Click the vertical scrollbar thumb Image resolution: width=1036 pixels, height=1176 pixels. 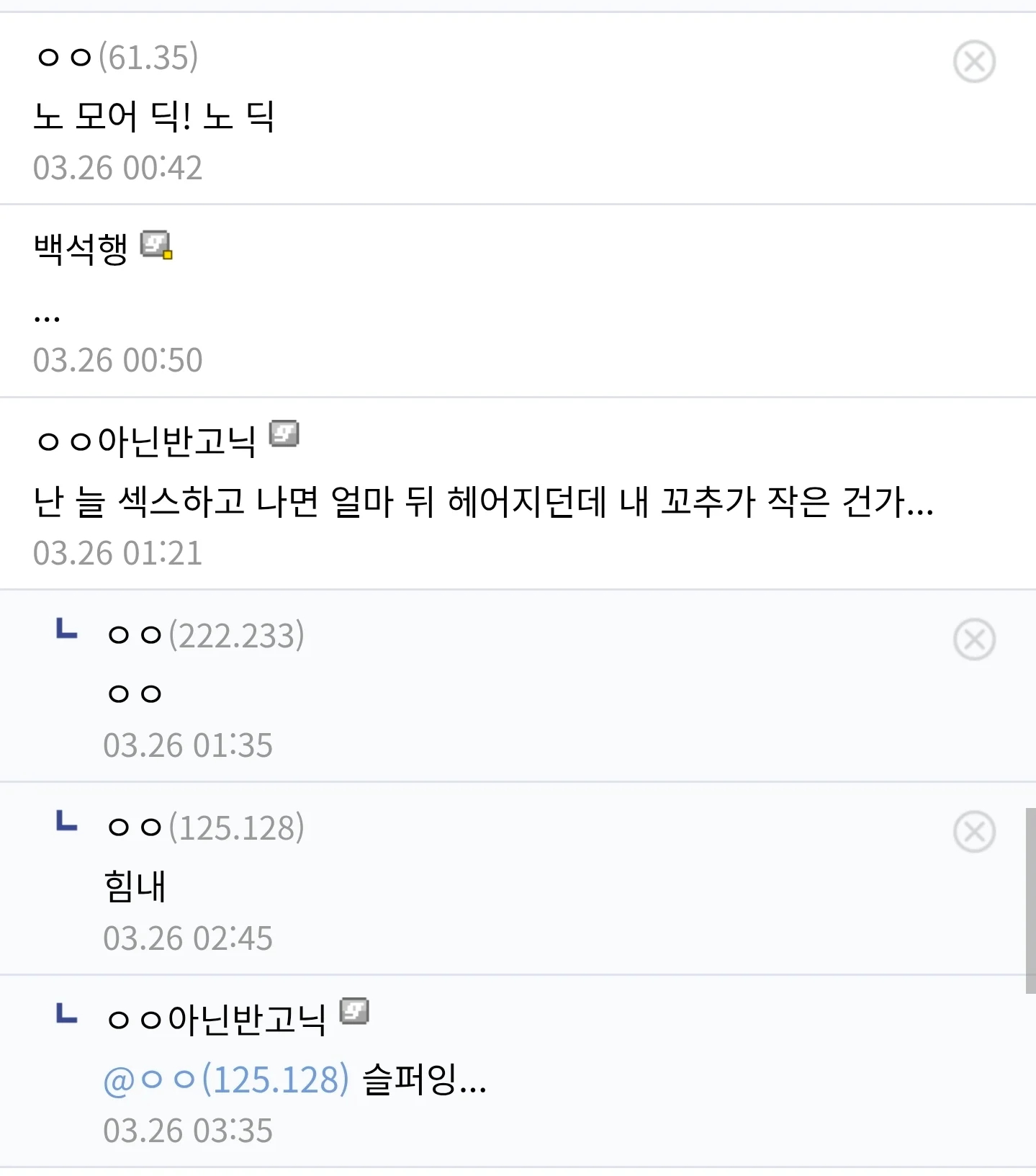[x=1030, y=900]
